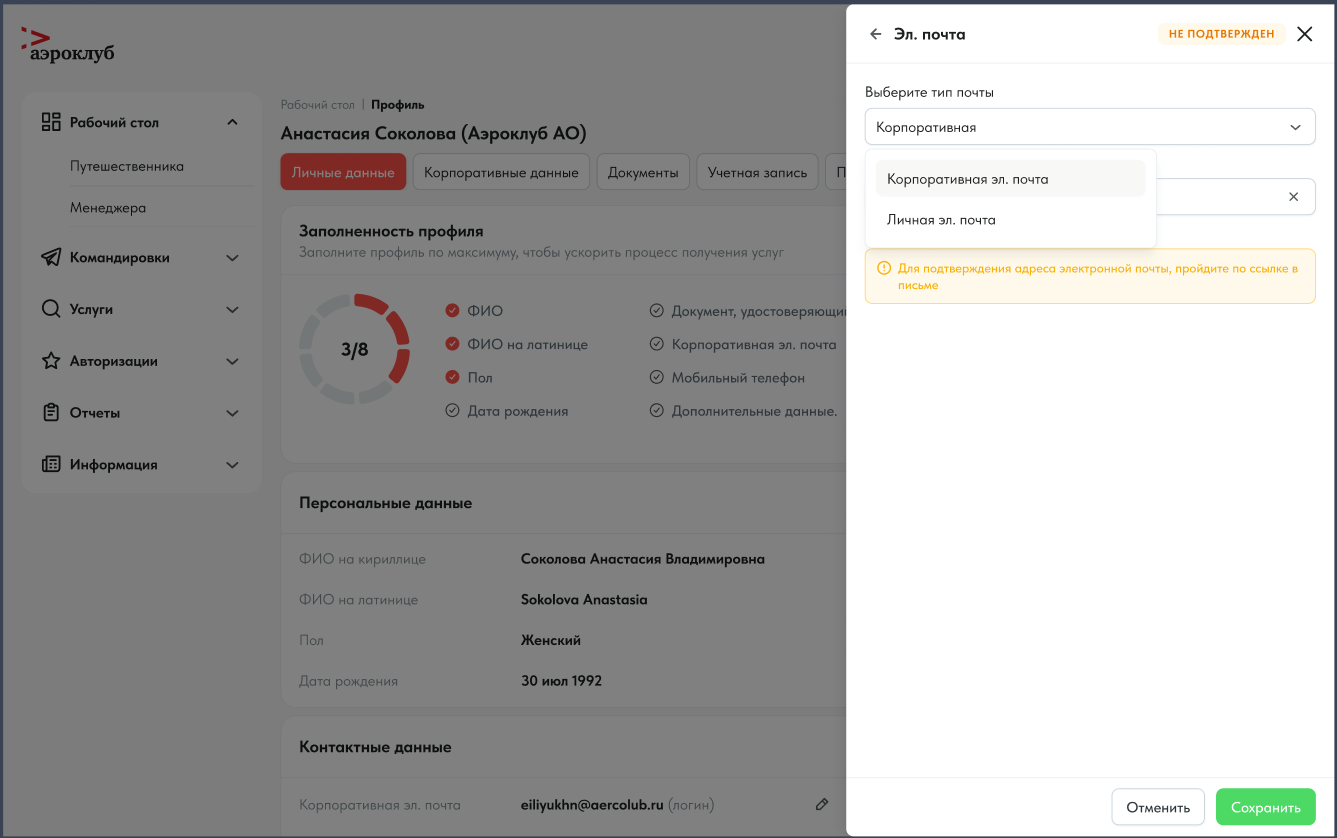Screen dimensions: 1337x838
Task: Click the Командировки plane icon
Action: [x=51, y=258]
